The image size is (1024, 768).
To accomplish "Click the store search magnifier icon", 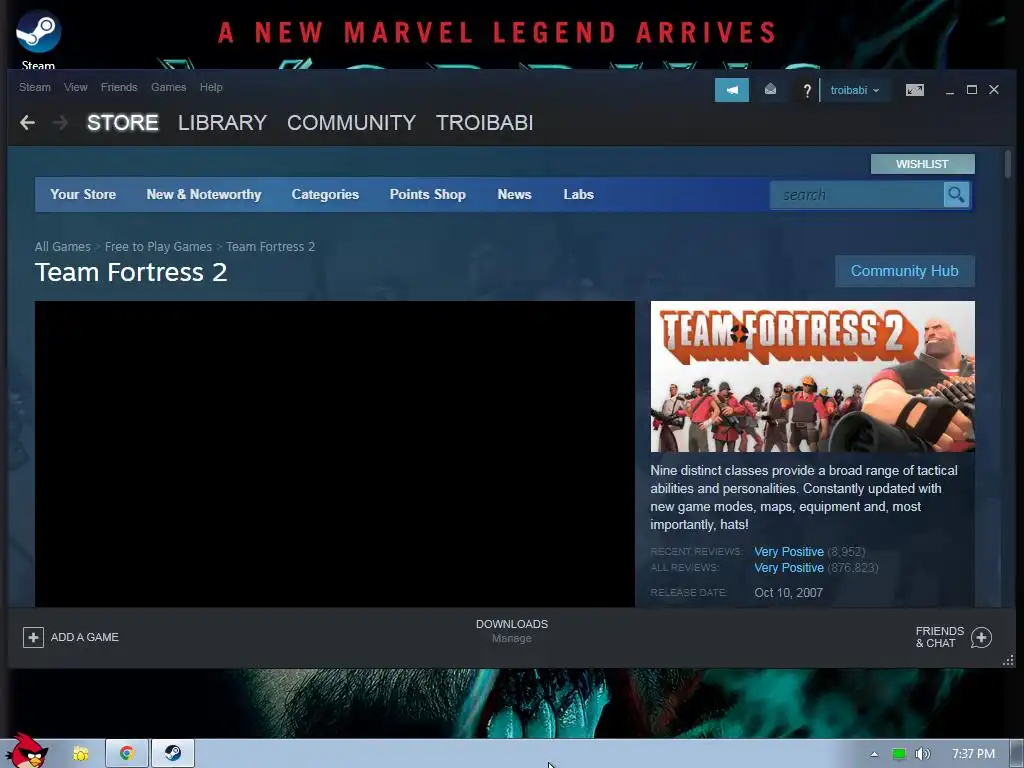I will click(x=956, y=195).
